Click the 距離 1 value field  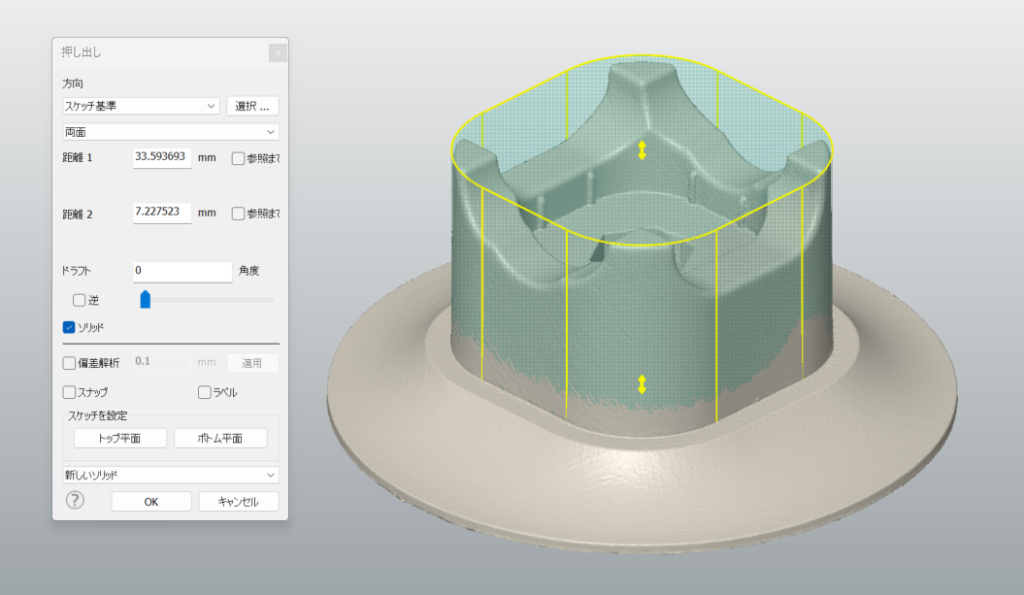coord(162,158)
